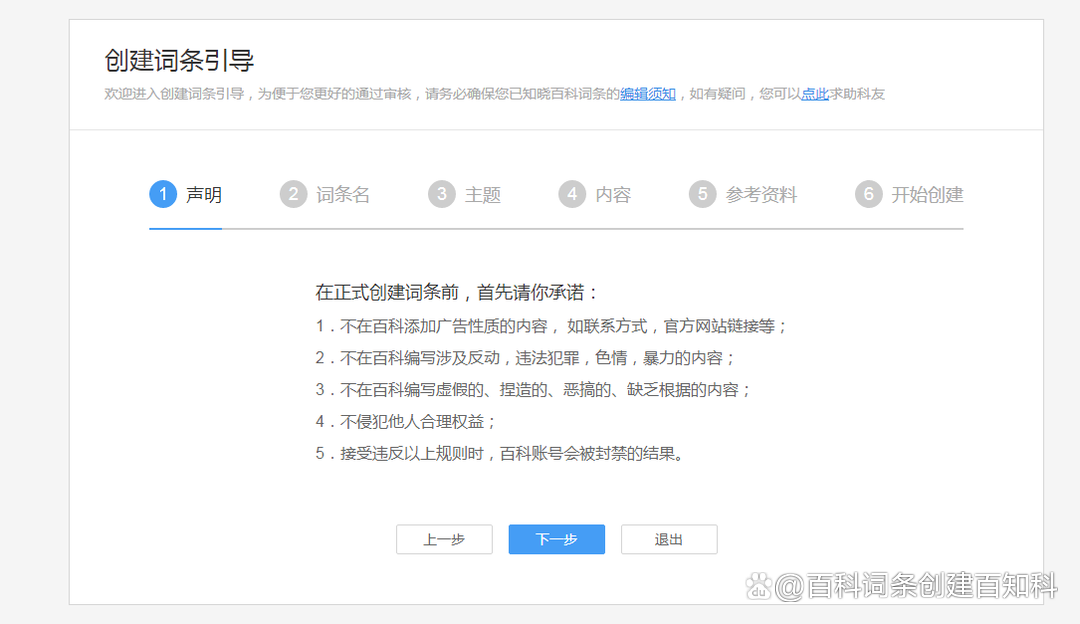1080x624 pixels.
Task: Click the paw logo in the watermark
Action: [760, 585]
